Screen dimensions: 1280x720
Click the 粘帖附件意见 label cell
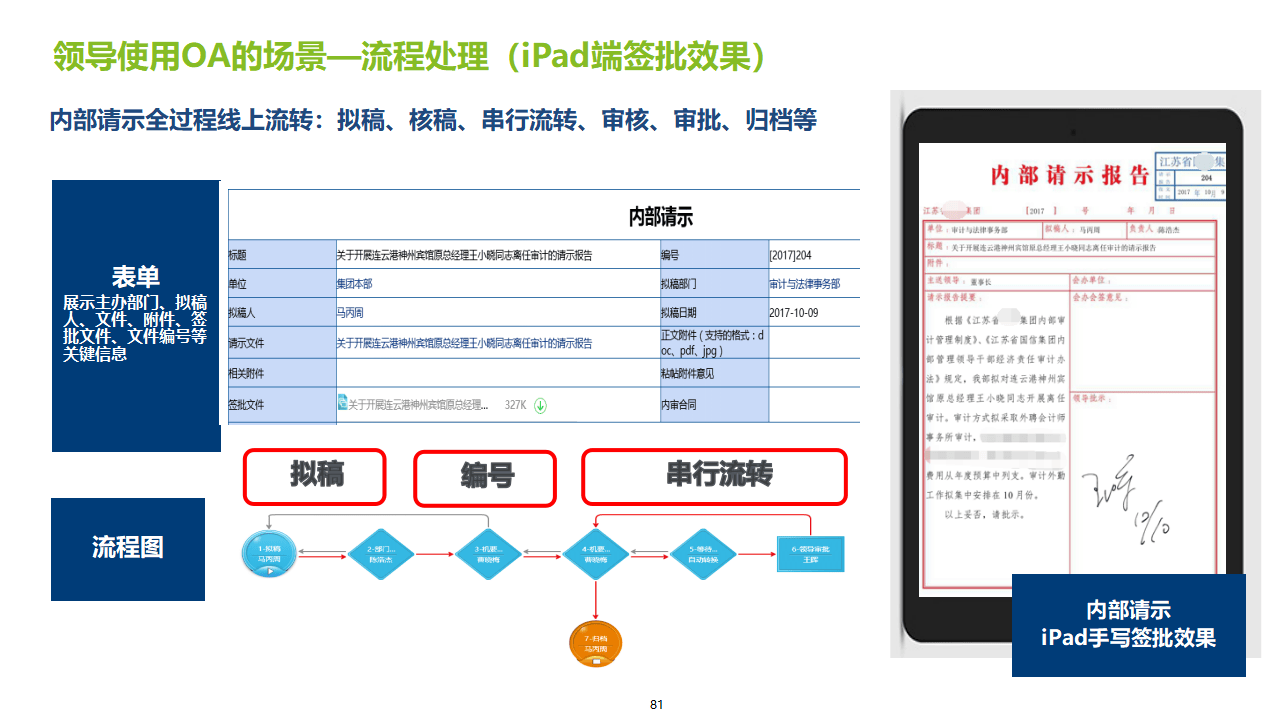[x=714, y=373]
